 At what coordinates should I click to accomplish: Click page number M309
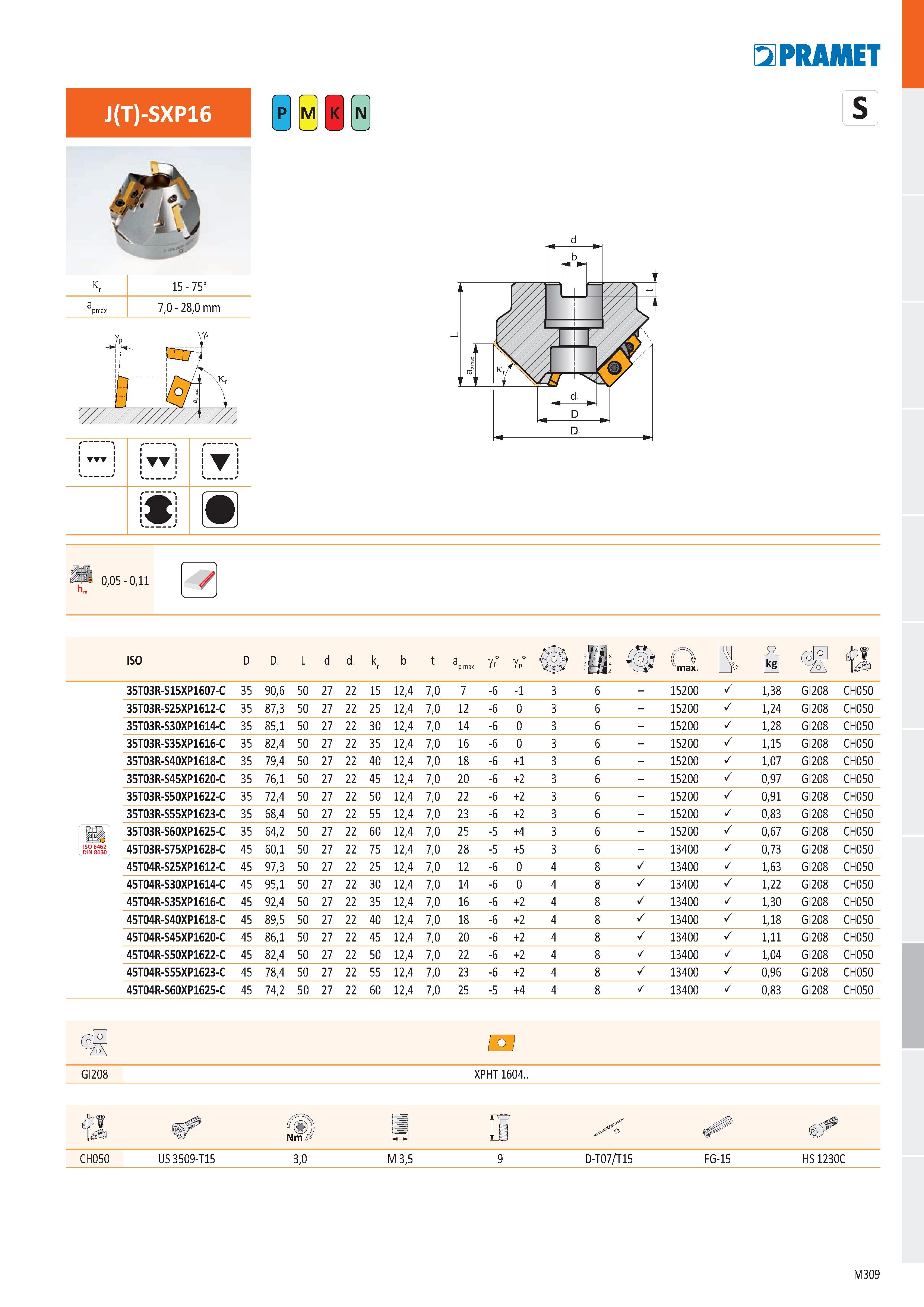[867, 1274]
